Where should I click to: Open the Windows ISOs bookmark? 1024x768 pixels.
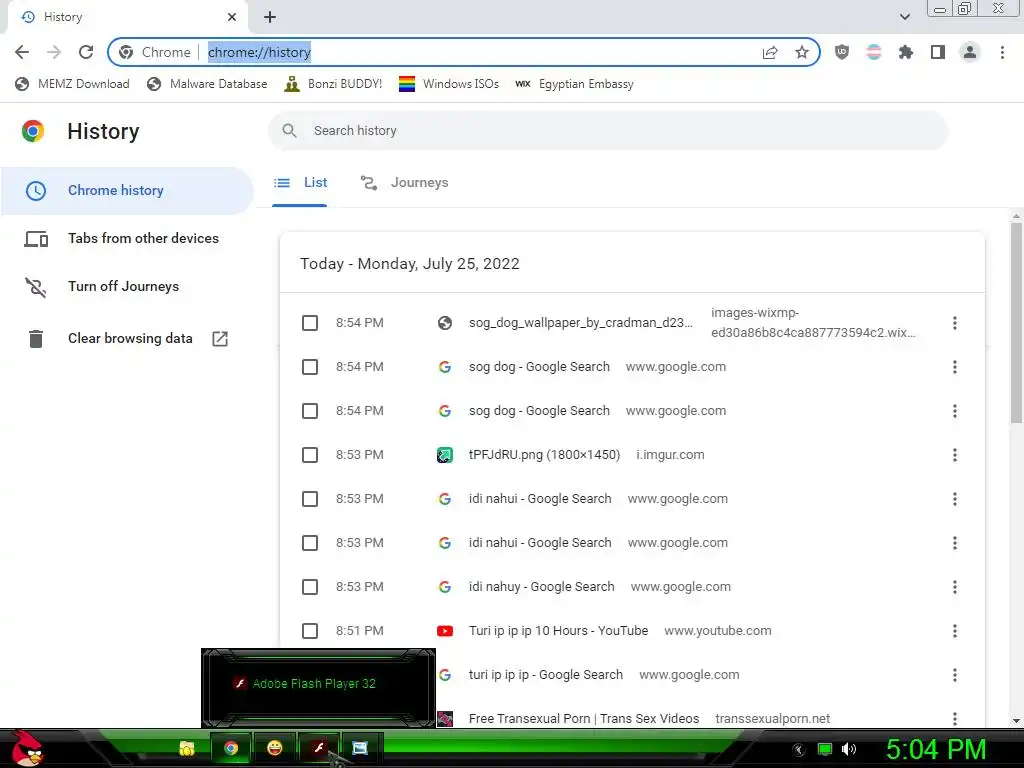tap(449, 84)
